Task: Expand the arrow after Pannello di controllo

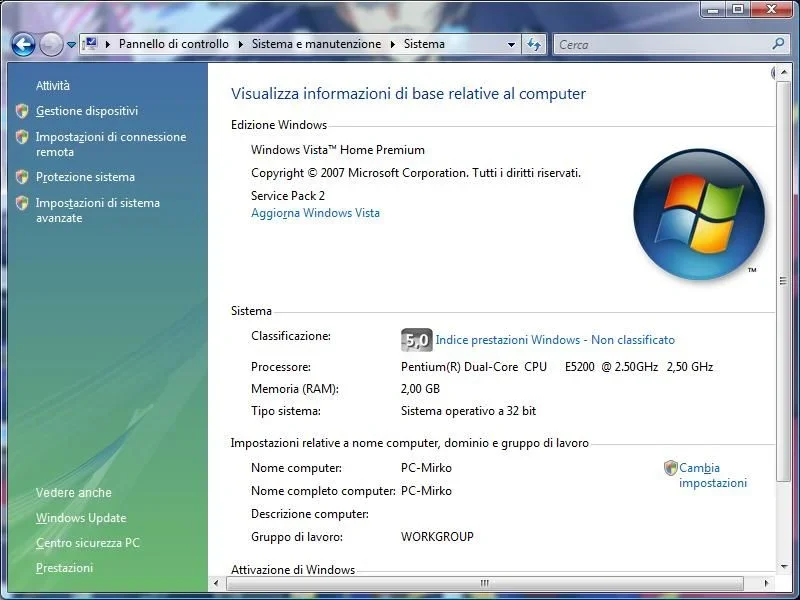Action: pos(240,44)
